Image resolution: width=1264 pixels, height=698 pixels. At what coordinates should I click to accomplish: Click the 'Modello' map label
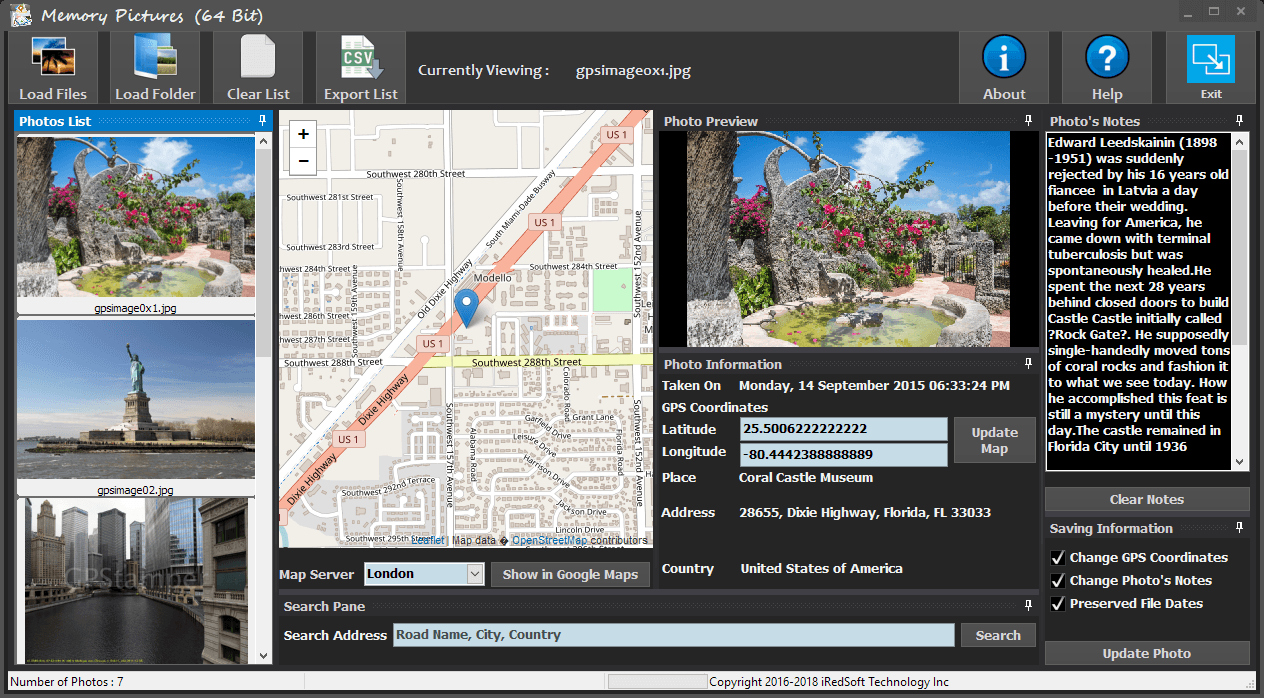click(492, 278)
